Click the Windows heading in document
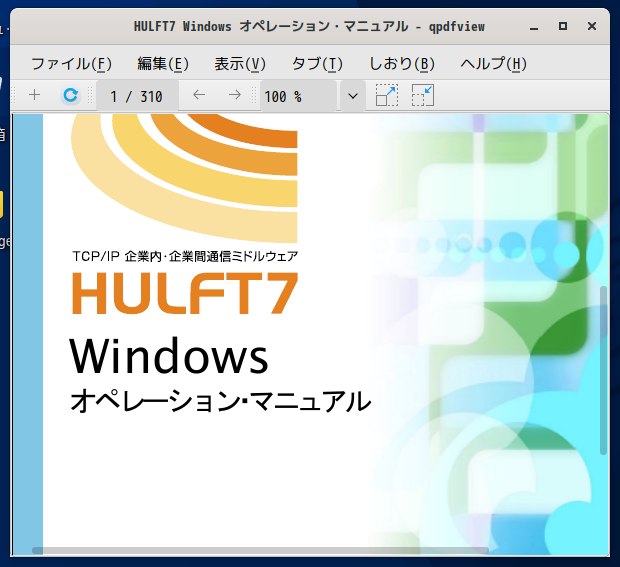620x567 pixels. coord(169,356)
